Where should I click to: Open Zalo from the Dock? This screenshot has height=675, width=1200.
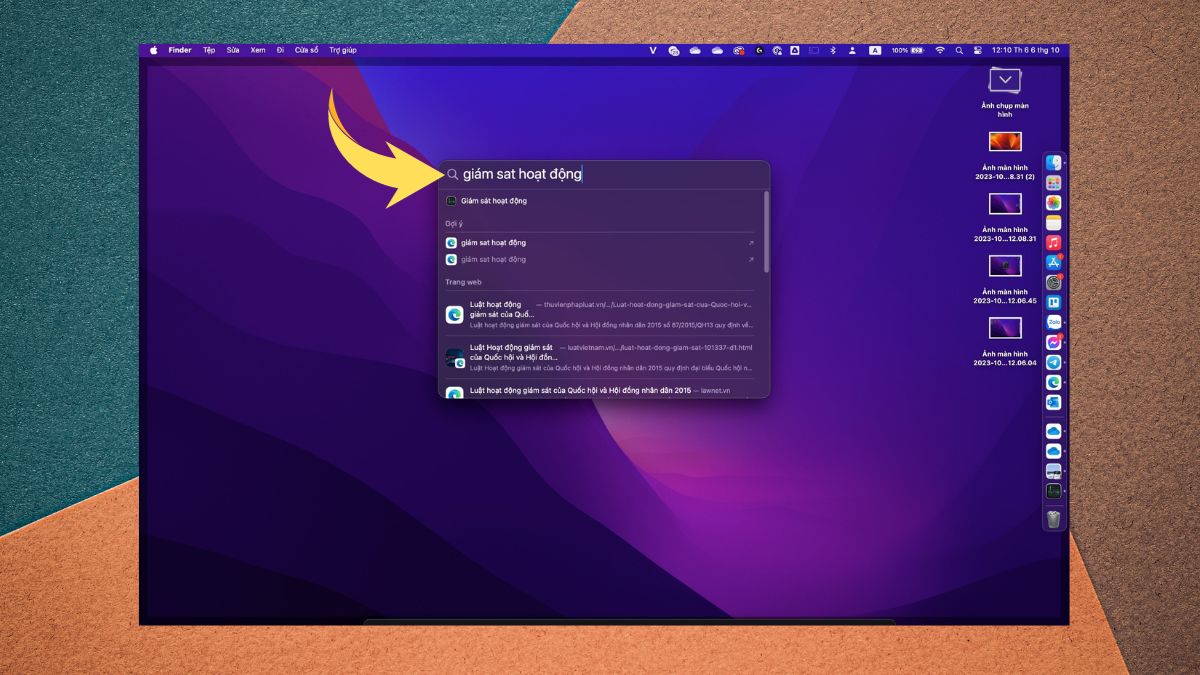tap(1053, 322)
